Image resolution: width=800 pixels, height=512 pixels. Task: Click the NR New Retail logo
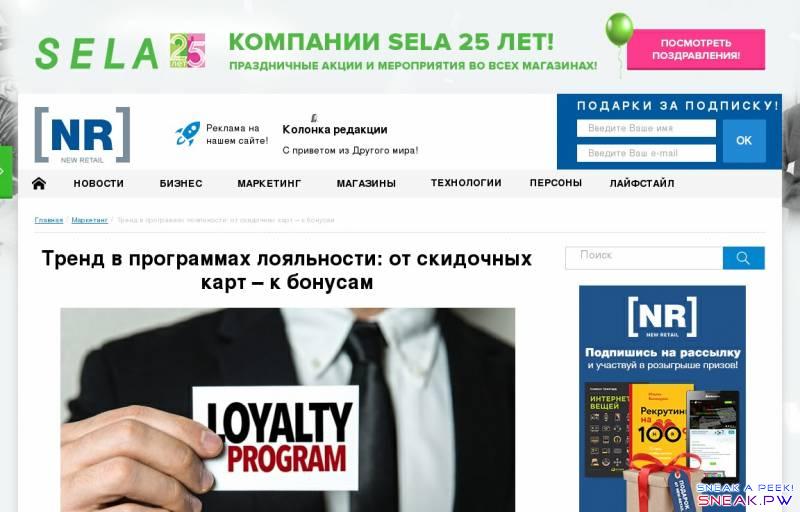pyautogui.click(x=82, y=135)
